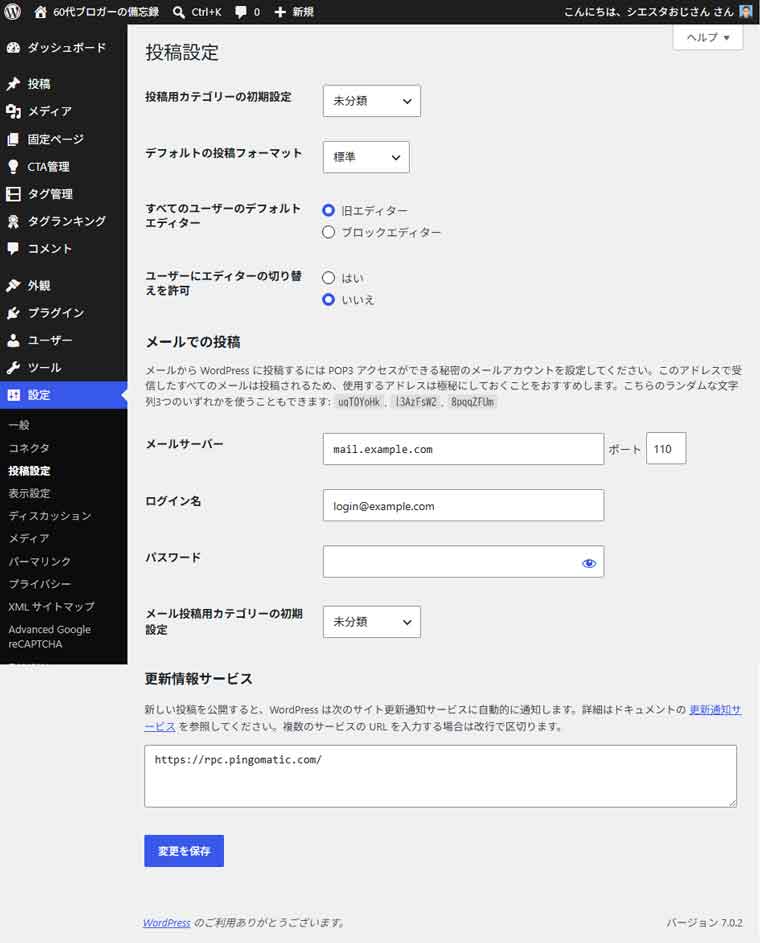The height and width of the screenshot is (943, 760).
Task: Click the 設定 settings icon in the sidebar
Action: point(13,395)
